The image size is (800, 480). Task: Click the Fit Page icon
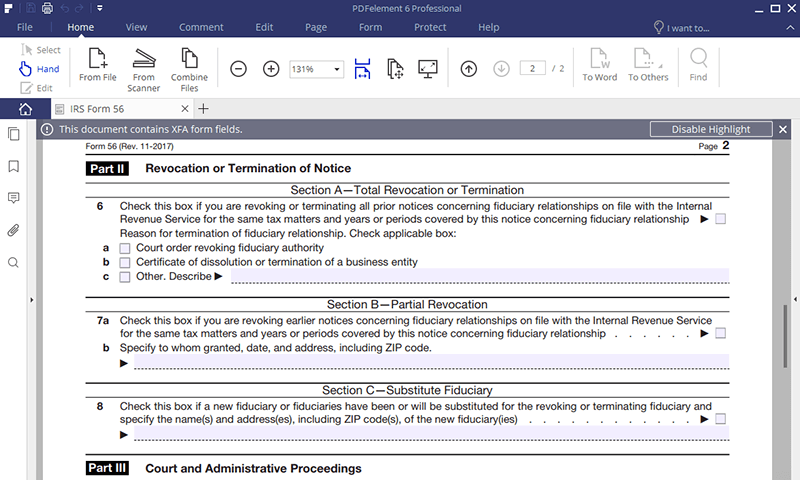point(395,69)
